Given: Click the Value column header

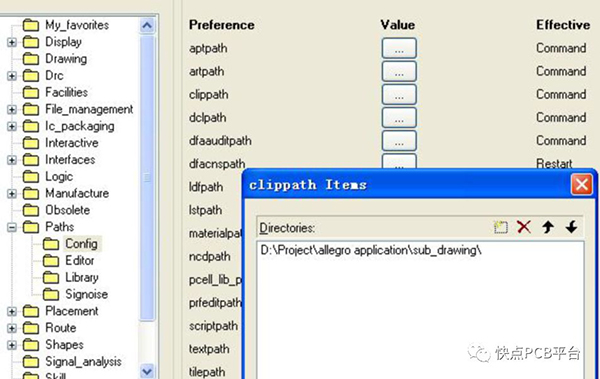Looking at the screenshot, I should [x=398, y=25].
